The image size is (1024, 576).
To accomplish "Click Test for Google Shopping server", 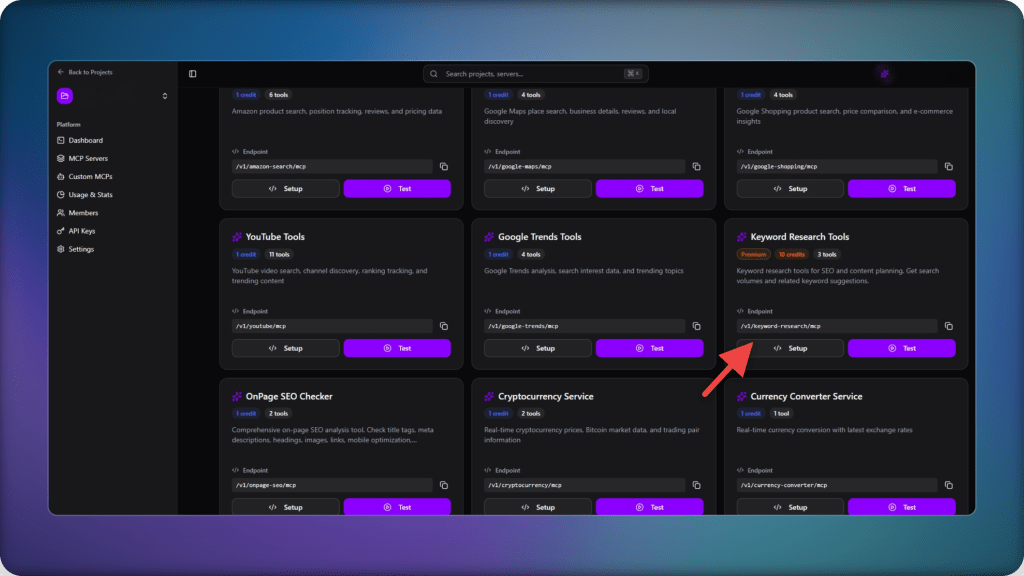I will point(902,189).
